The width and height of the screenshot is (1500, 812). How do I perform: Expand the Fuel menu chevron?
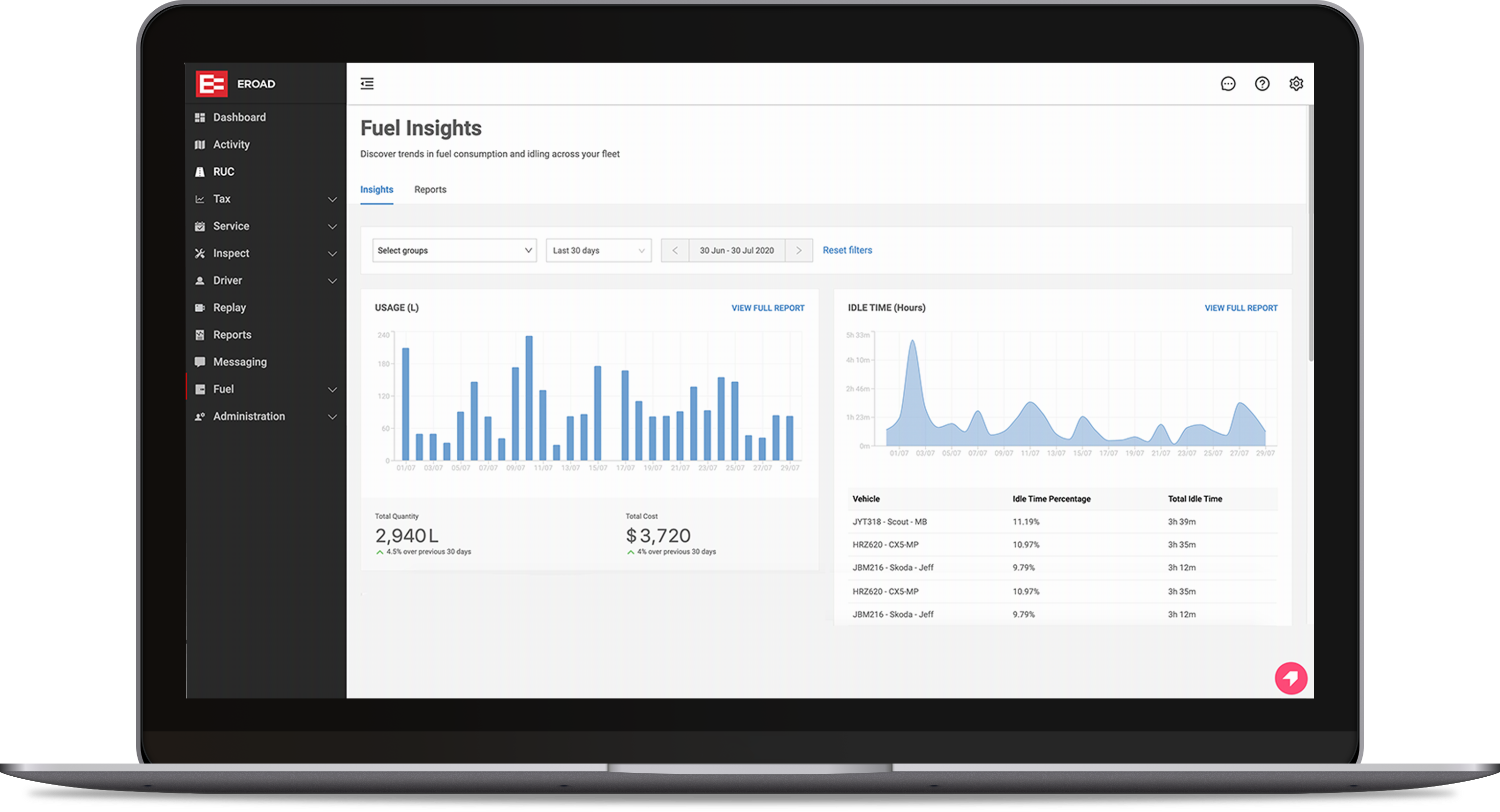(332, 390)
